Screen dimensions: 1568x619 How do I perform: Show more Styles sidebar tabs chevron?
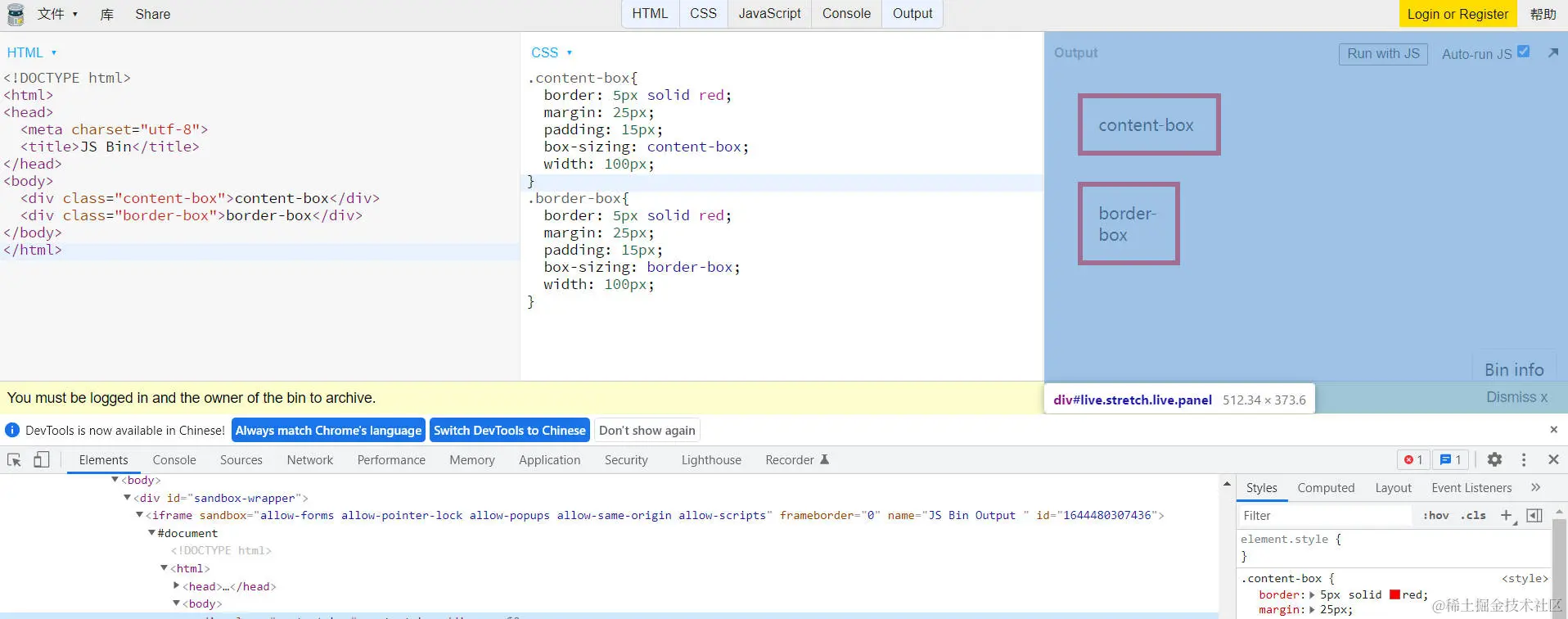point(1535,487)
